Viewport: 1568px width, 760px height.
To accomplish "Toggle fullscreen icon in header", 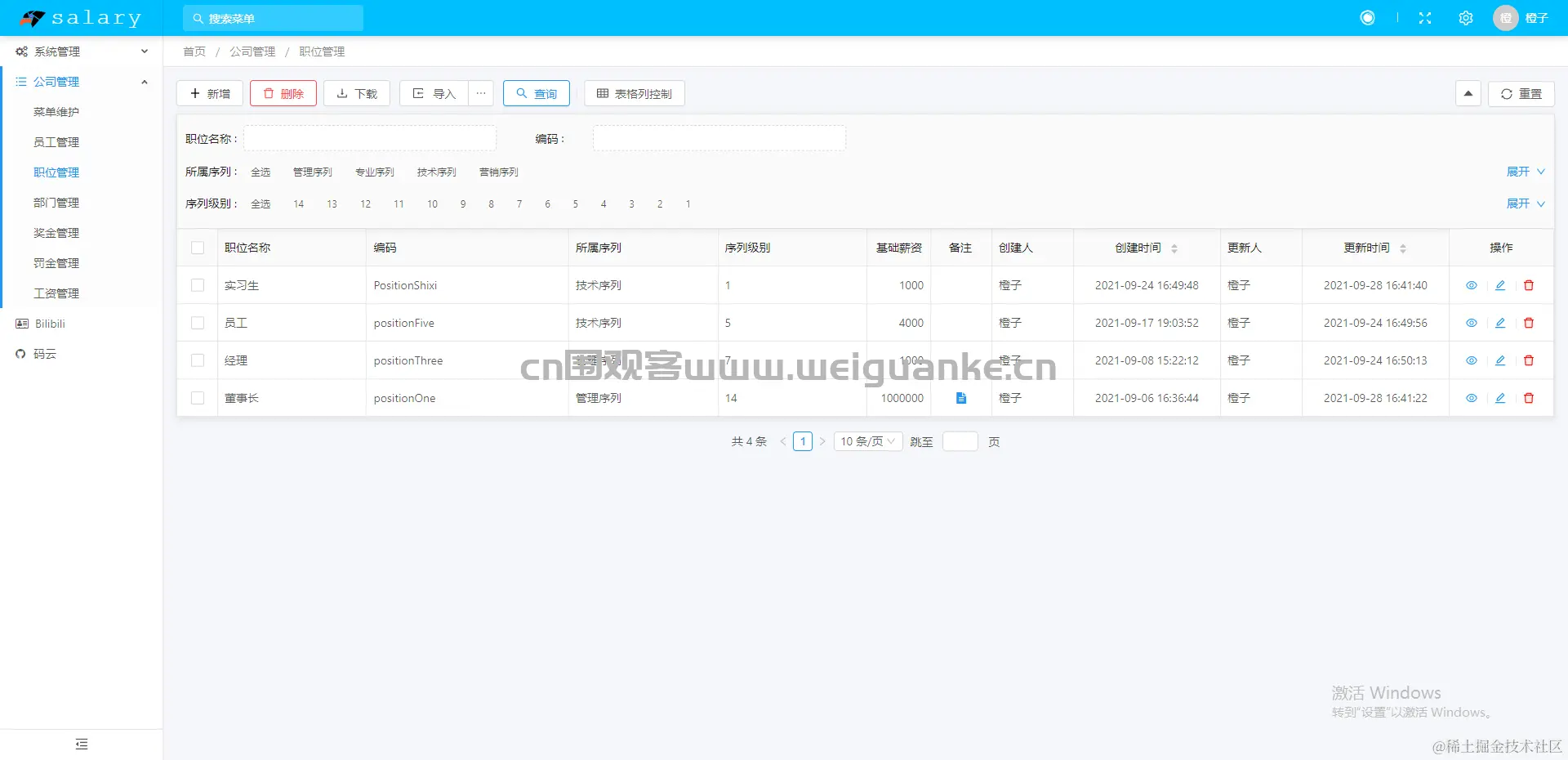I will pos(1425,18).
